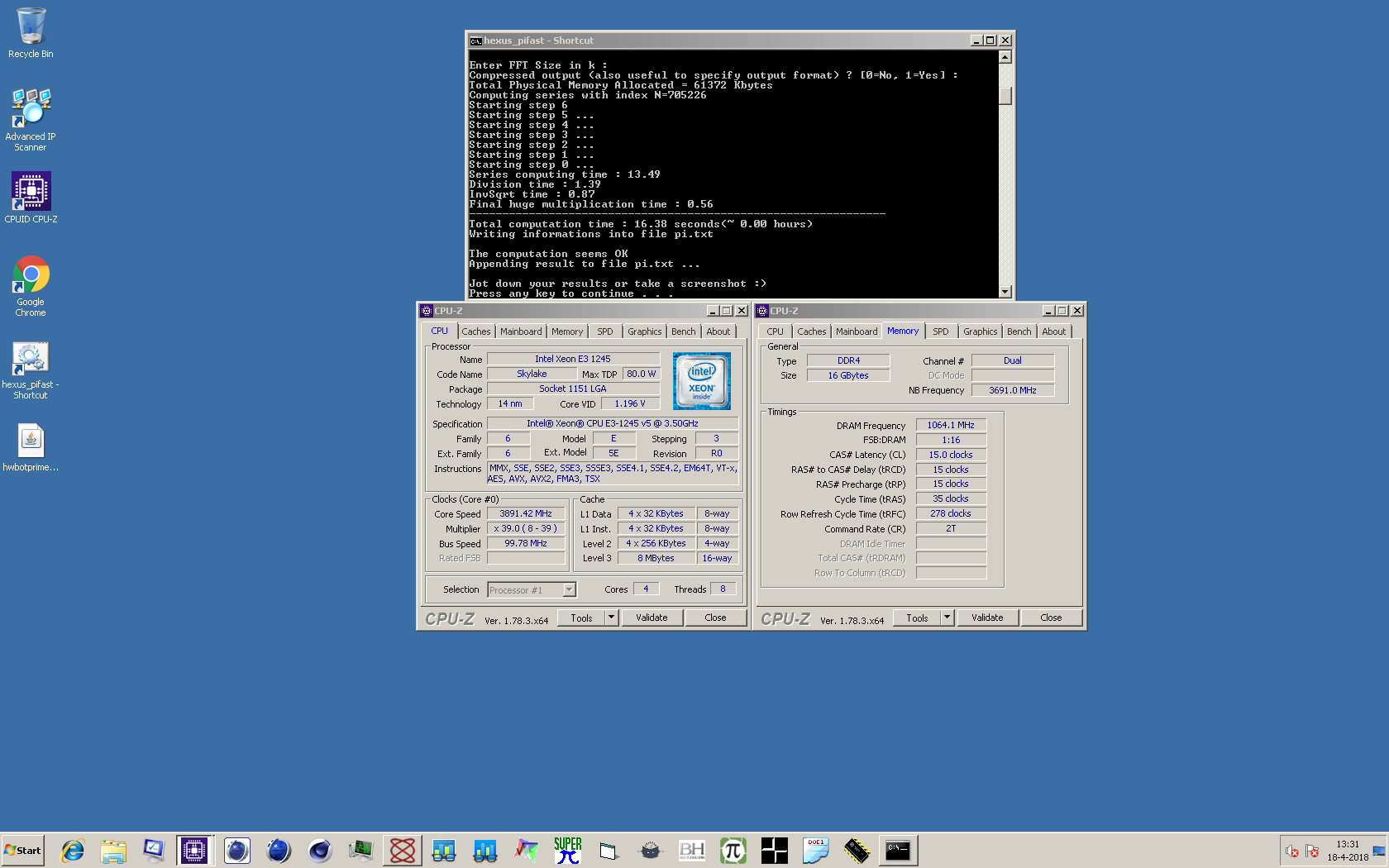Click the Multiplier value x 39.0

(526, 528)
